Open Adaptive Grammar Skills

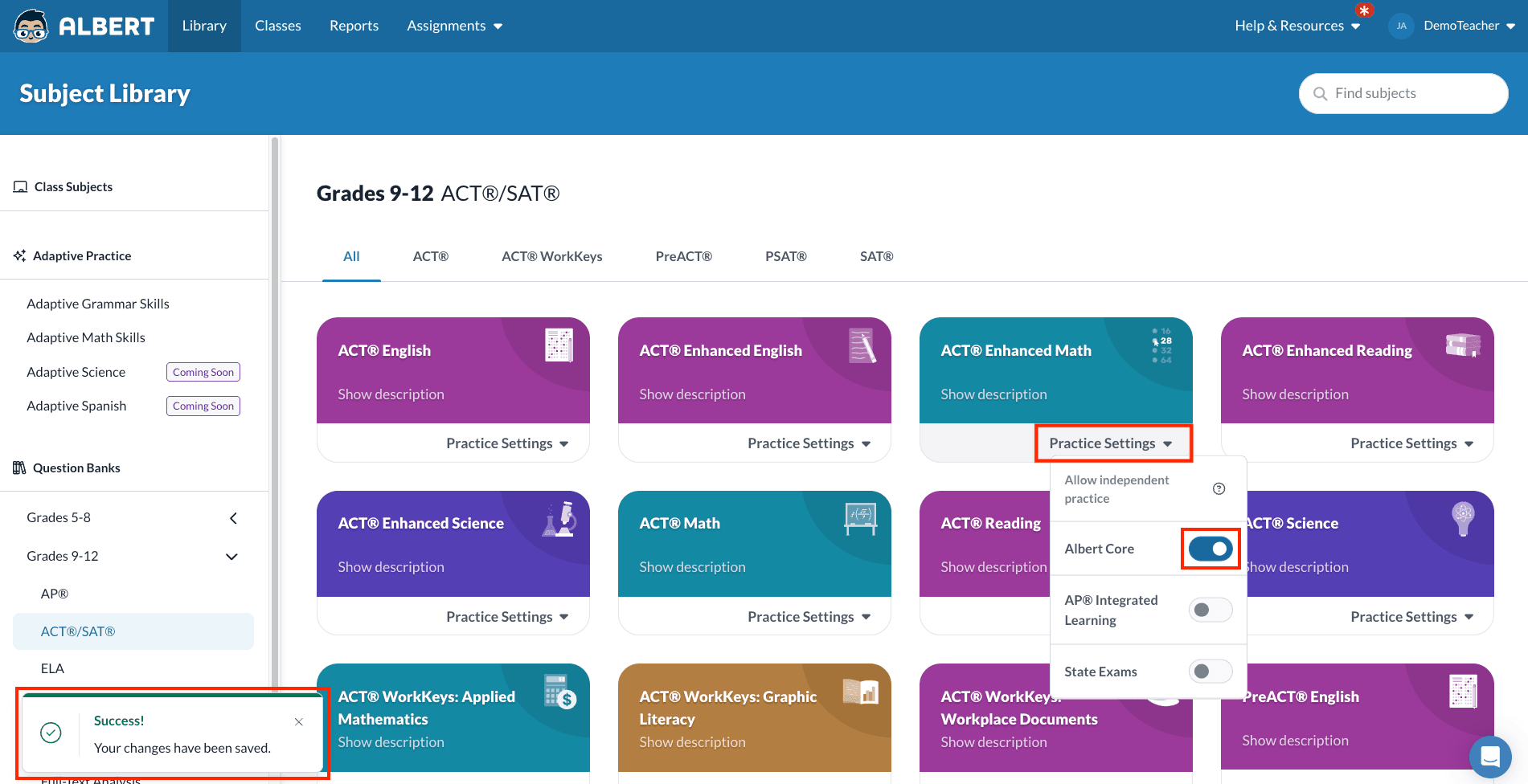[x=98, y=304]
